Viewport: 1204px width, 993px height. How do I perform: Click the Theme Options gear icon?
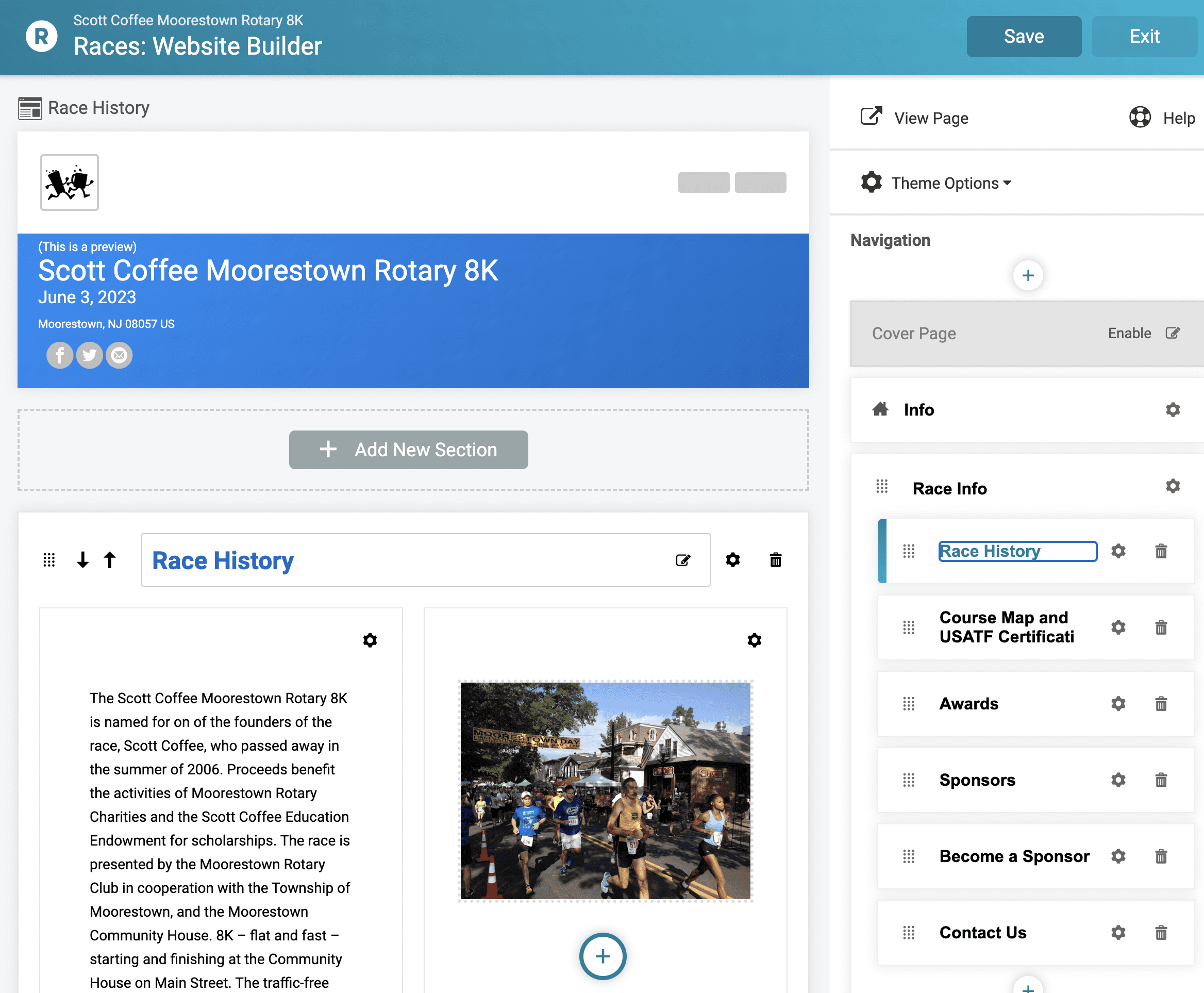pos(871,183)
